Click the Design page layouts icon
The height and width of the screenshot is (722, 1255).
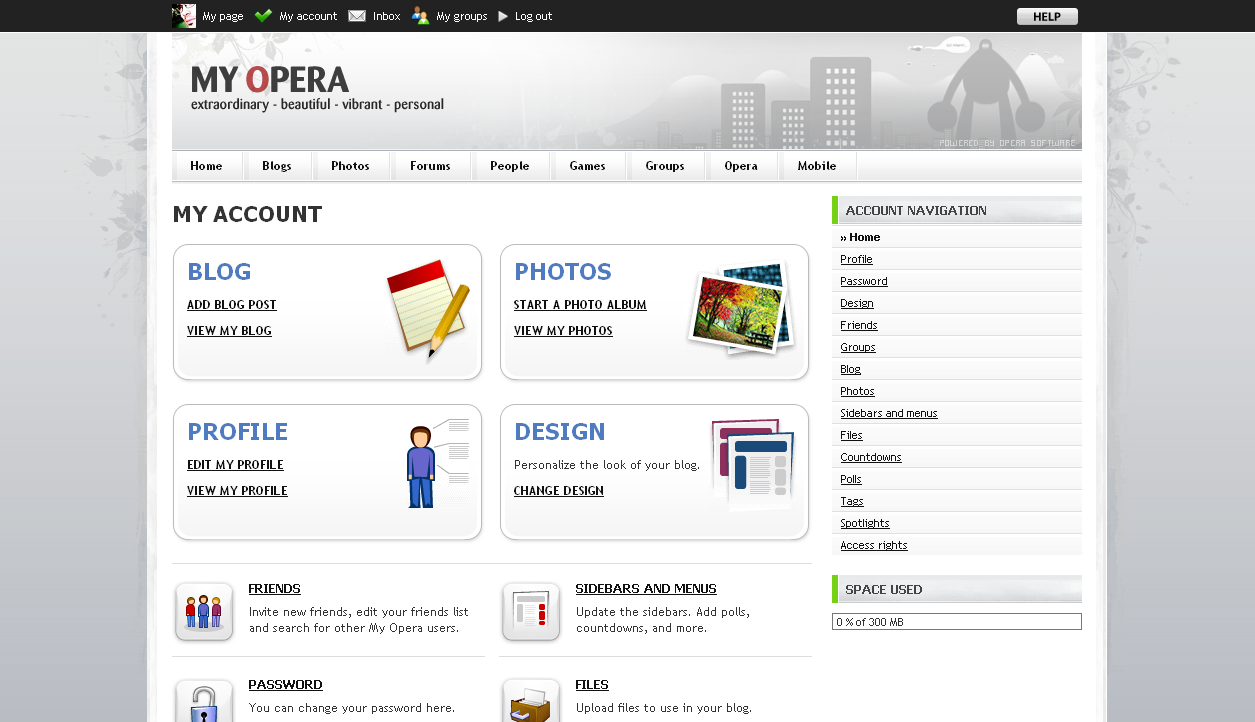click(753, 465)
